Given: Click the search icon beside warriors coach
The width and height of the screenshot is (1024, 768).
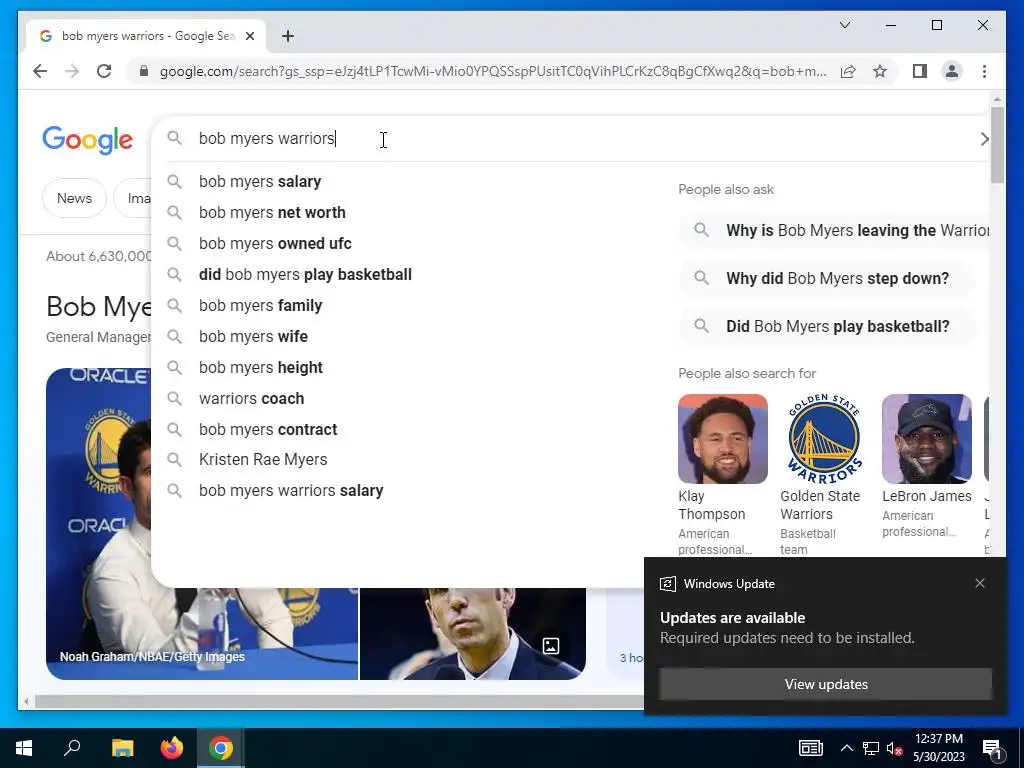Looking at the screenshot, I should tap(174, 398).
